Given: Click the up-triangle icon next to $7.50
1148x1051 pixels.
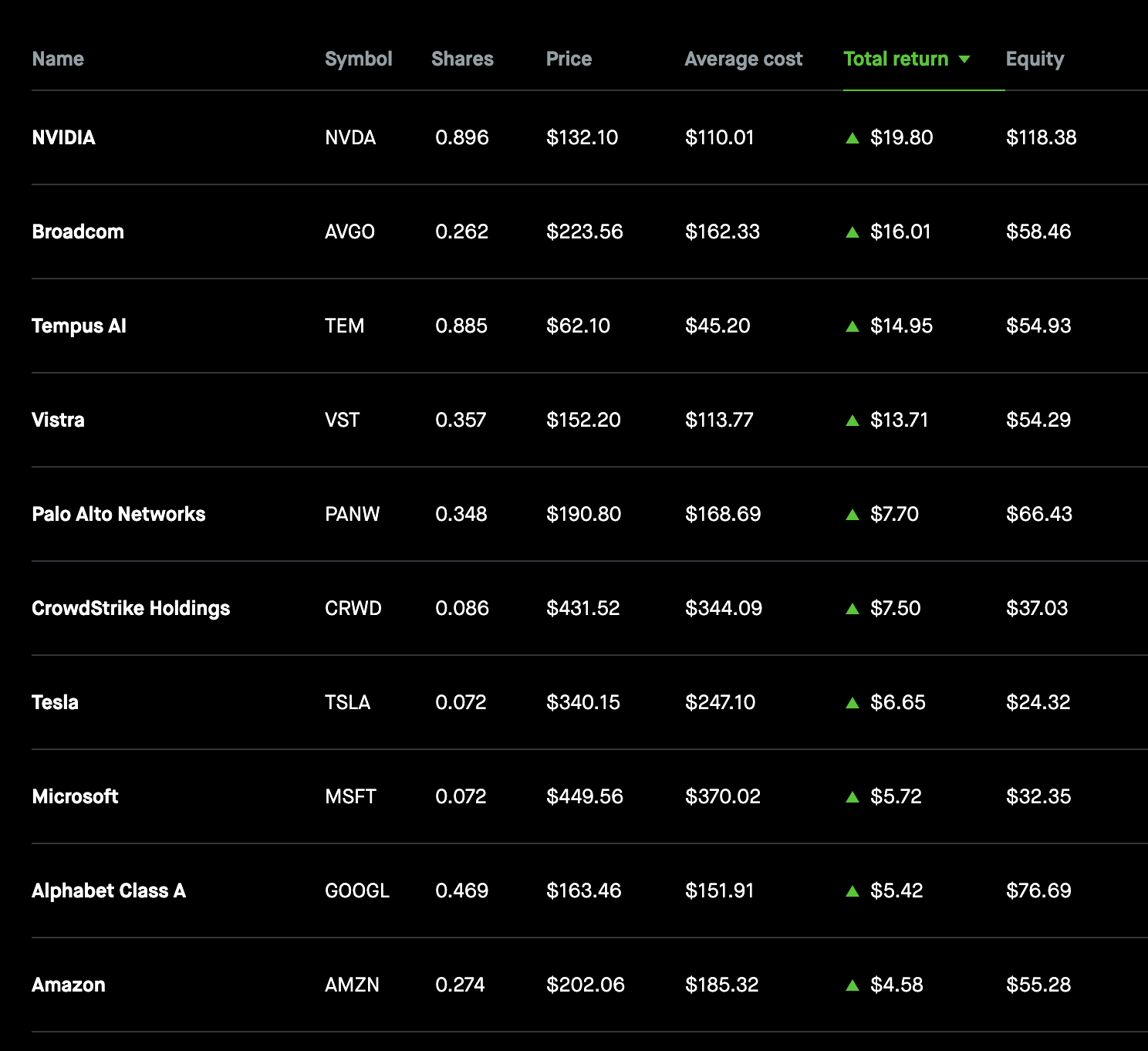Looking at the screenshot, I should 853,609.
